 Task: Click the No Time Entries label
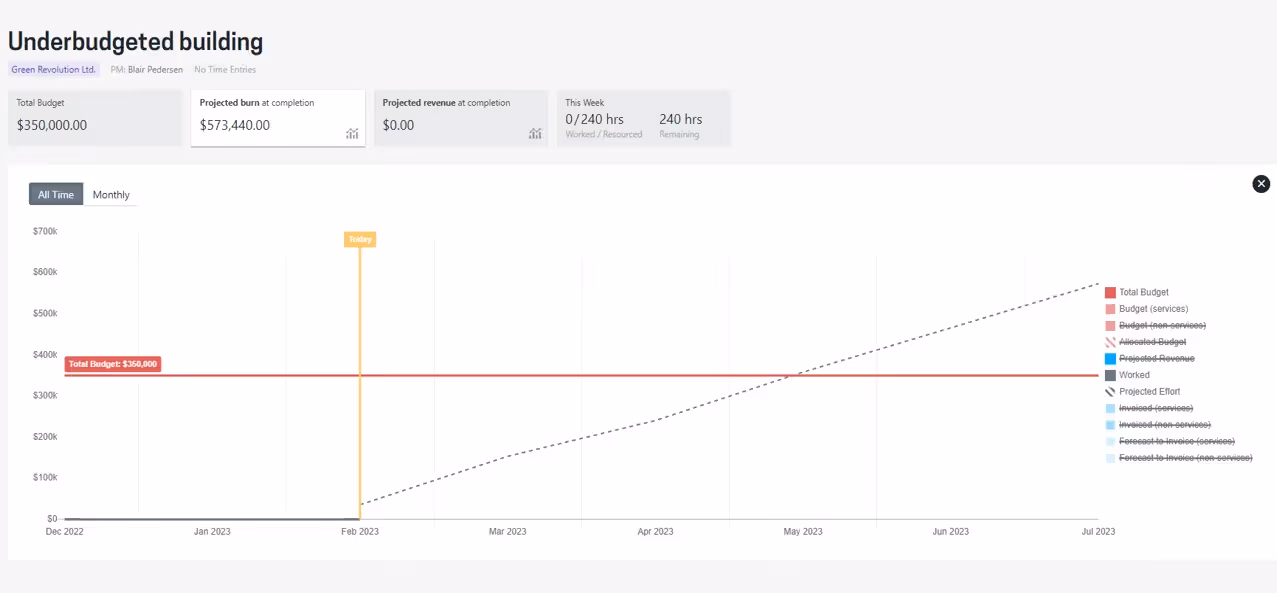click(225, 70)
